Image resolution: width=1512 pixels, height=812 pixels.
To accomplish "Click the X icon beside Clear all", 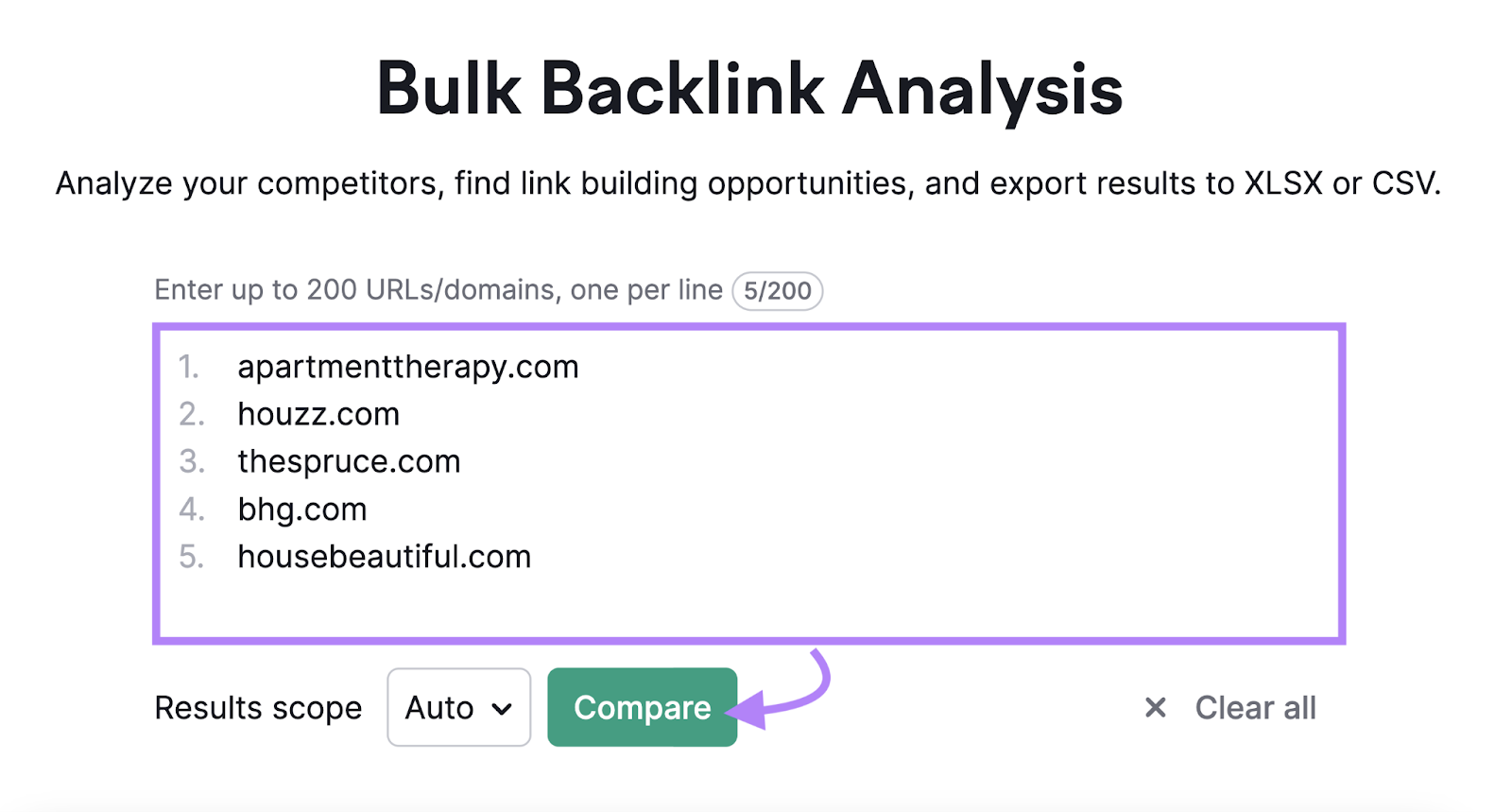I will (x=1154, y=707).
